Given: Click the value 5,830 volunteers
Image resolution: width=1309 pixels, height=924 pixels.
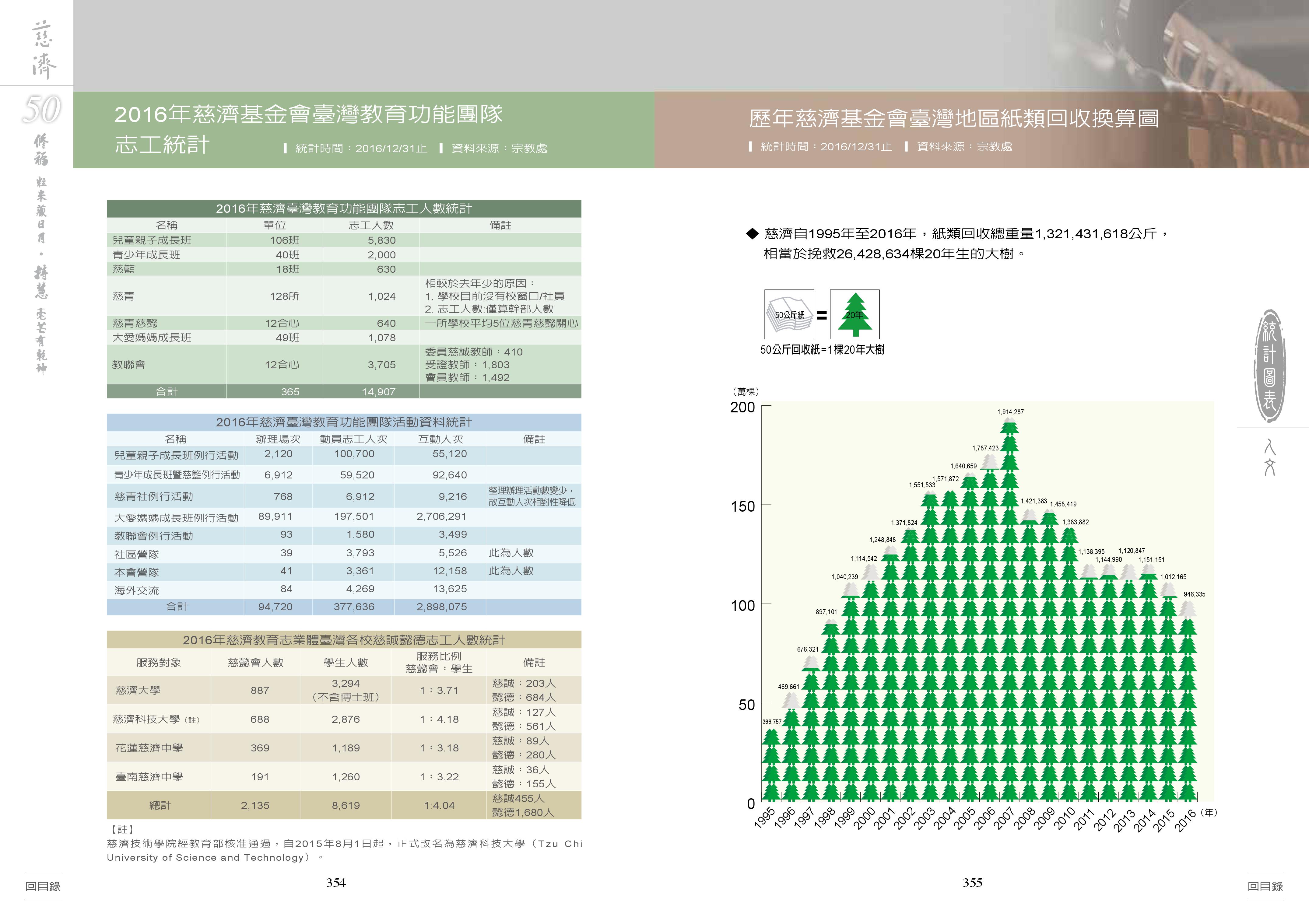Looking at the screenshot, I should (x=381, y=240).
